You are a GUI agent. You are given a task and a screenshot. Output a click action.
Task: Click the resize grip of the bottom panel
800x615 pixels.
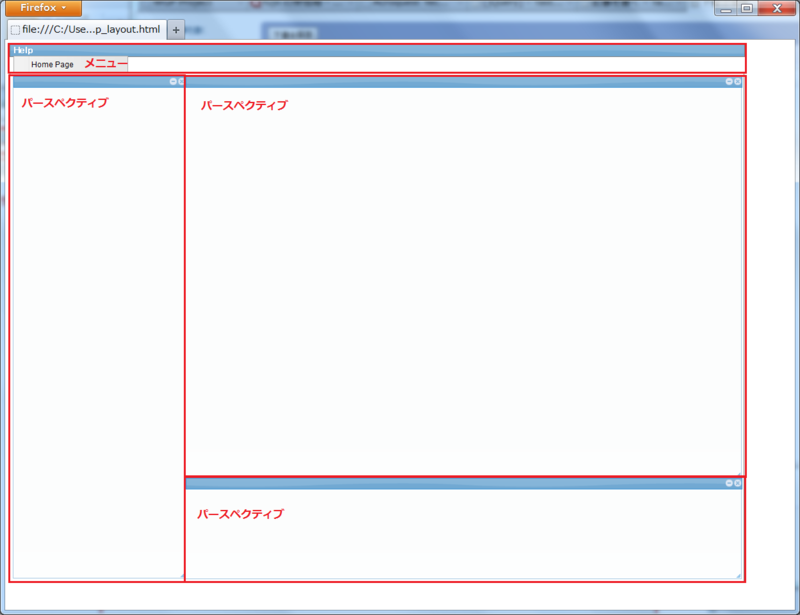(738, 577)
